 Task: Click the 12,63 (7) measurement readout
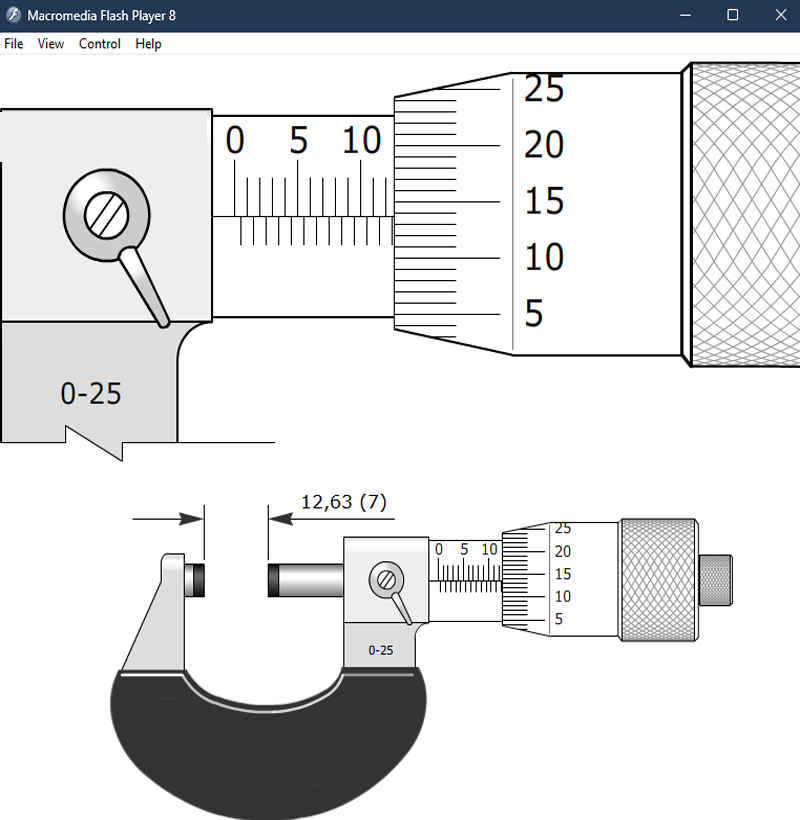343,502
